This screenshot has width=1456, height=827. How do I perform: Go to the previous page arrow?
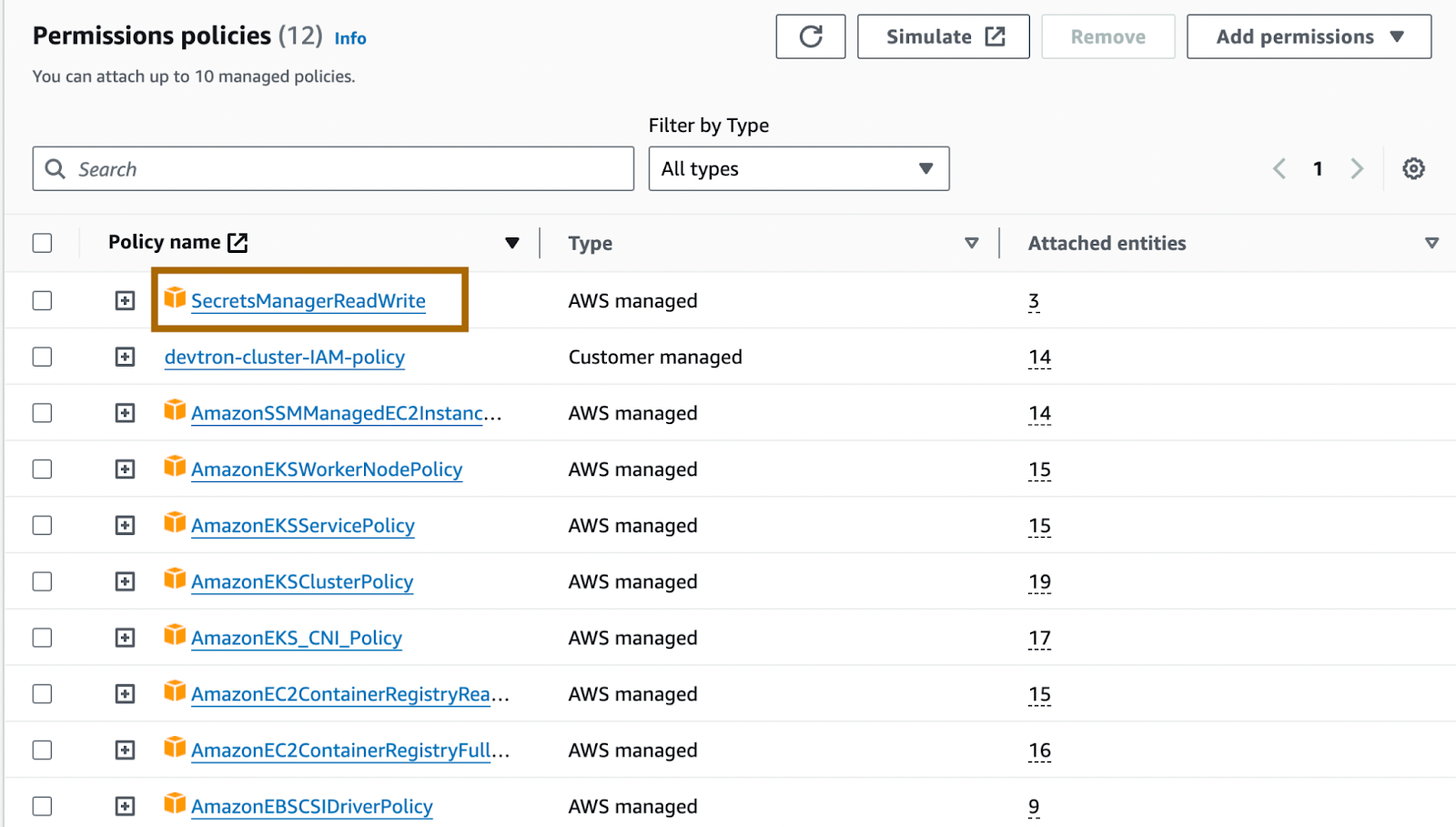pyautogui.click(x=1279, y=168)
